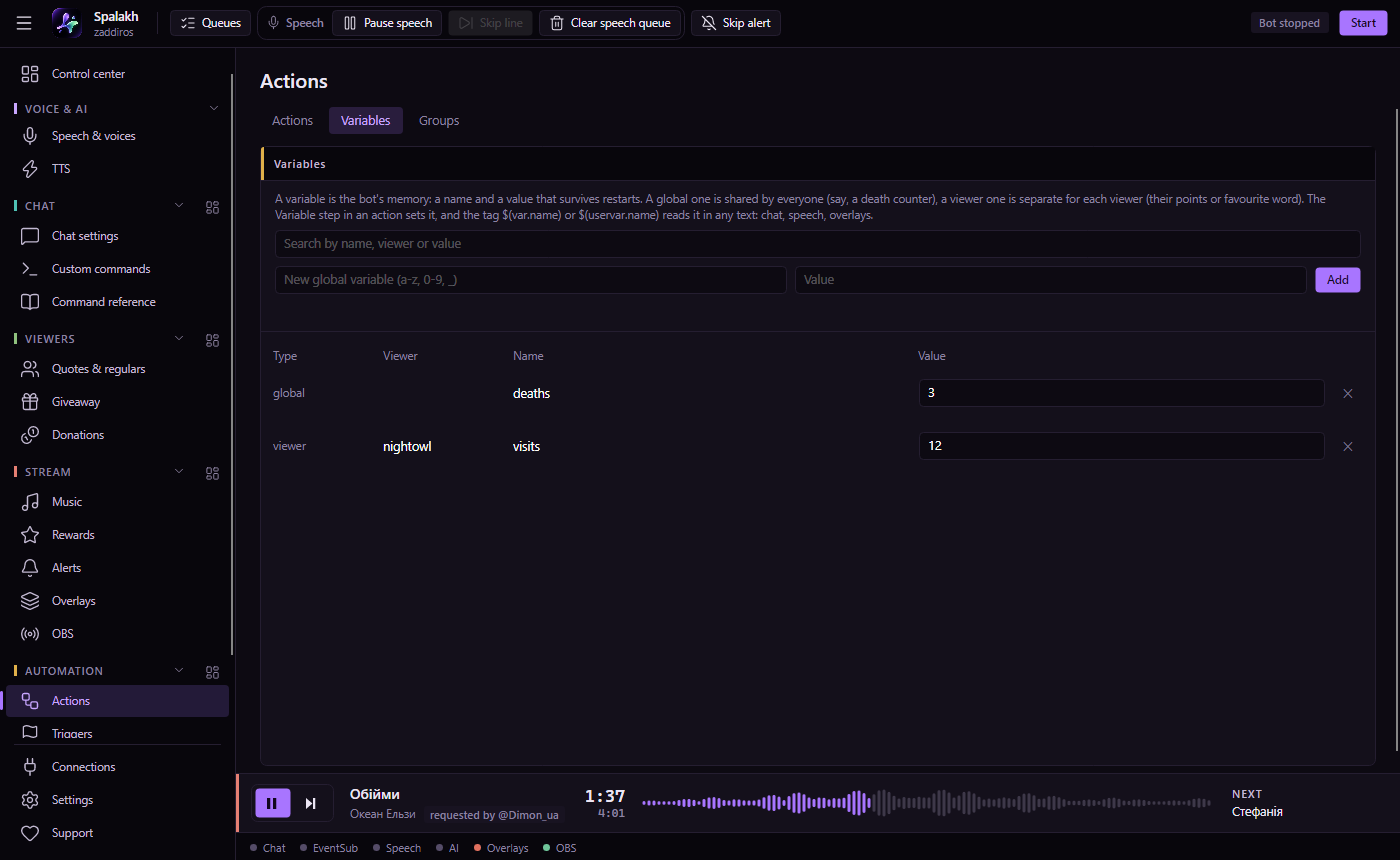
Task: Open the Rewards page
Action: tap(117, 535)
